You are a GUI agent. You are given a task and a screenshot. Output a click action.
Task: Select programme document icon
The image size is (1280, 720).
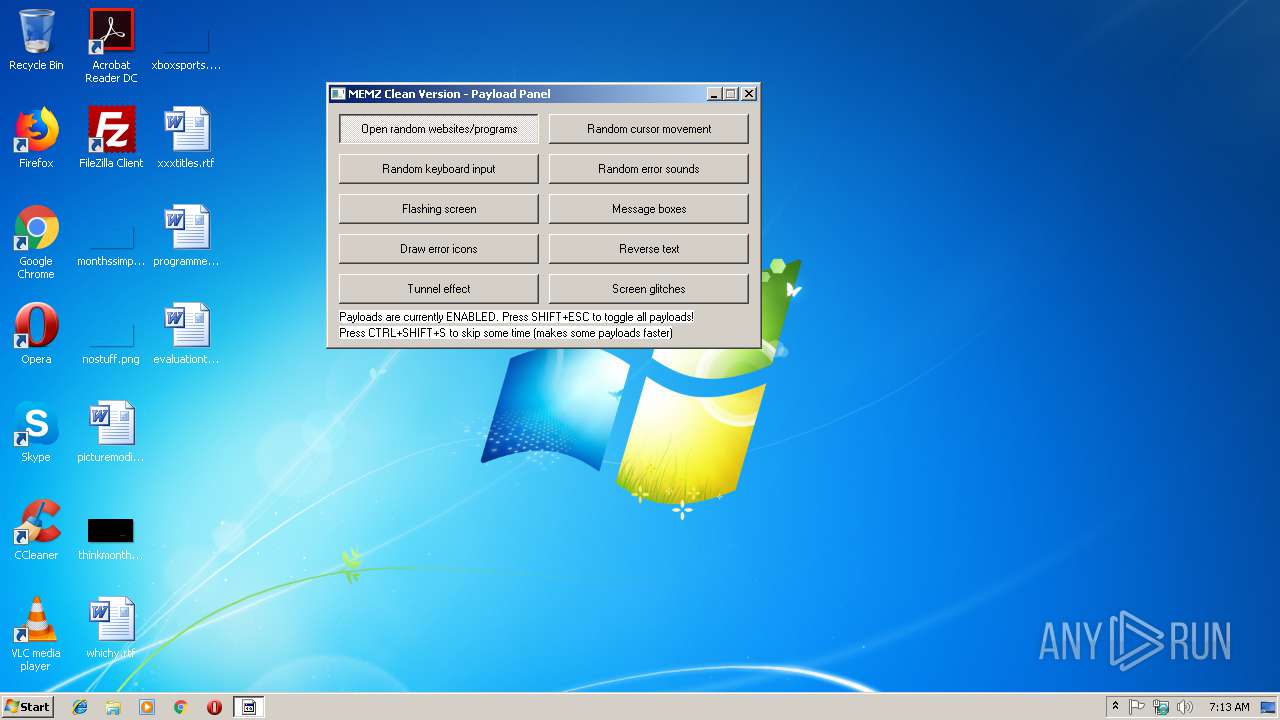(x=186, y=236)
